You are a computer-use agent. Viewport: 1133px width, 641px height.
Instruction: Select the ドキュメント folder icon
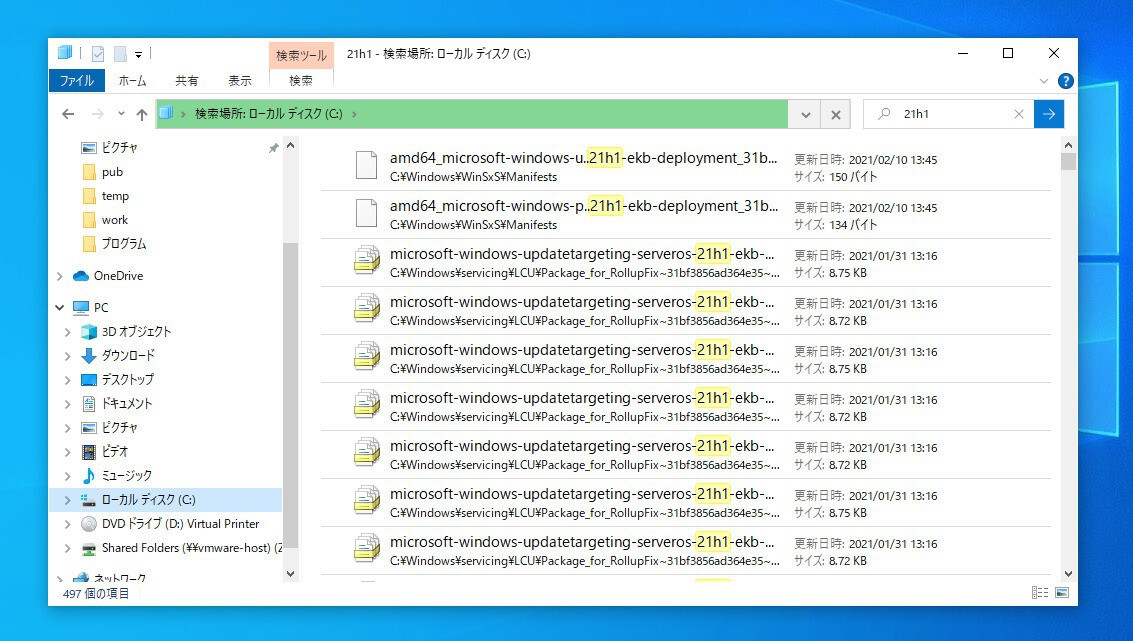[x=89, y=404]
